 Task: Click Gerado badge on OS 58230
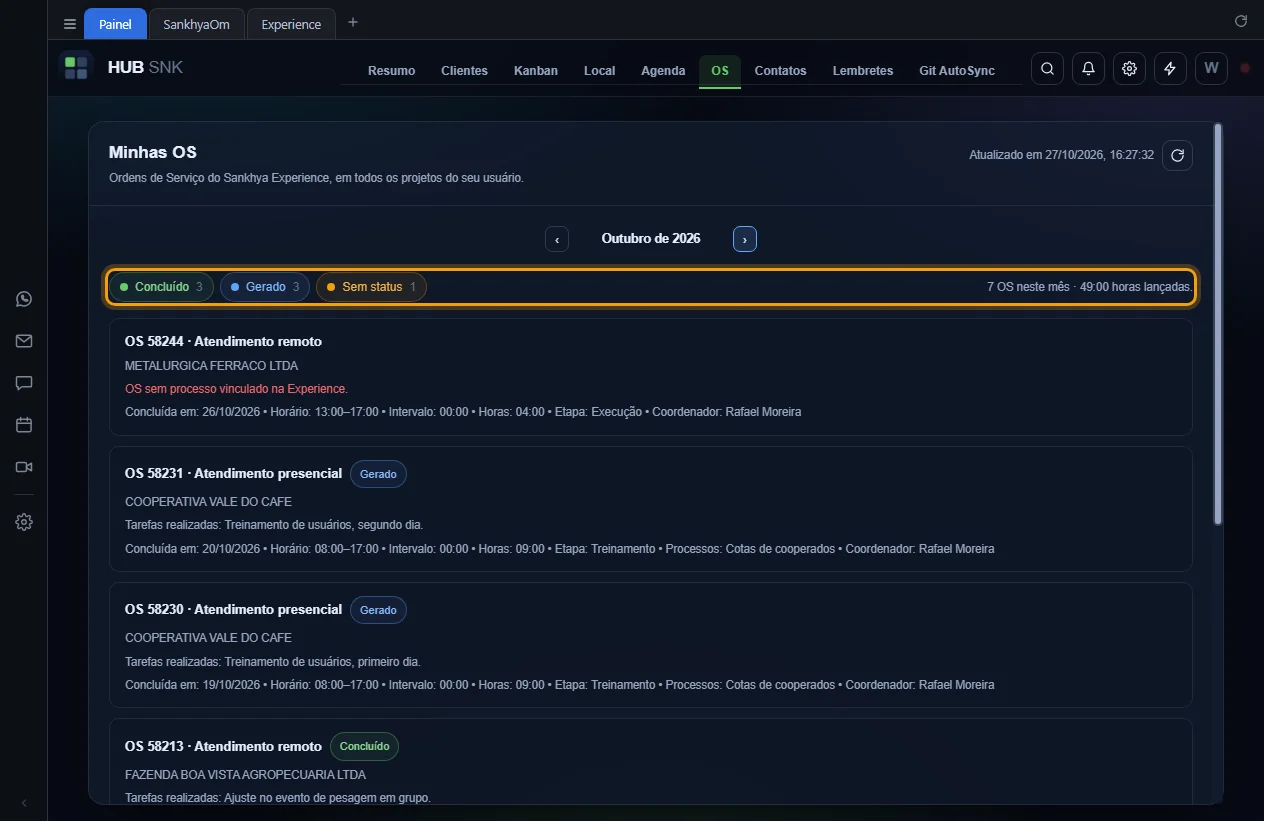(378, 610)
